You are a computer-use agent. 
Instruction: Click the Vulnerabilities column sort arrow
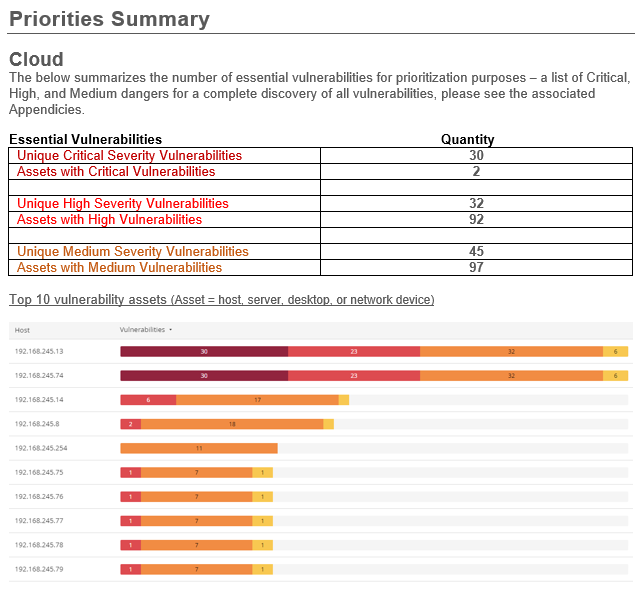[x=171, y=329]
